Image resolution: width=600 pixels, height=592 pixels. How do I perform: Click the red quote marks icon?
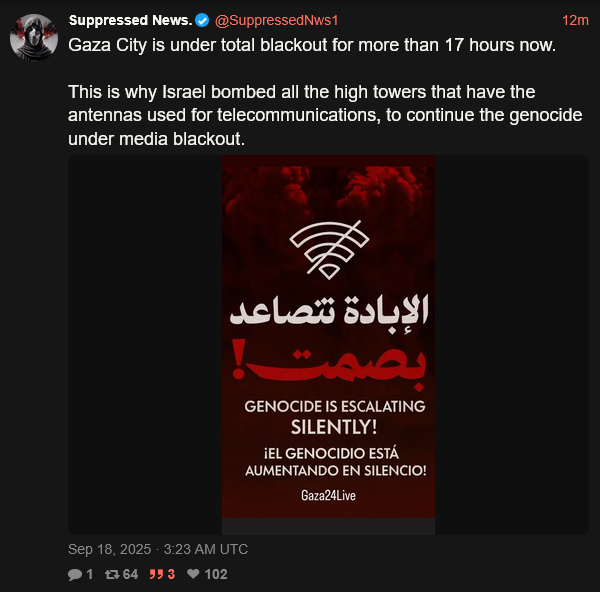click(156, 574)
